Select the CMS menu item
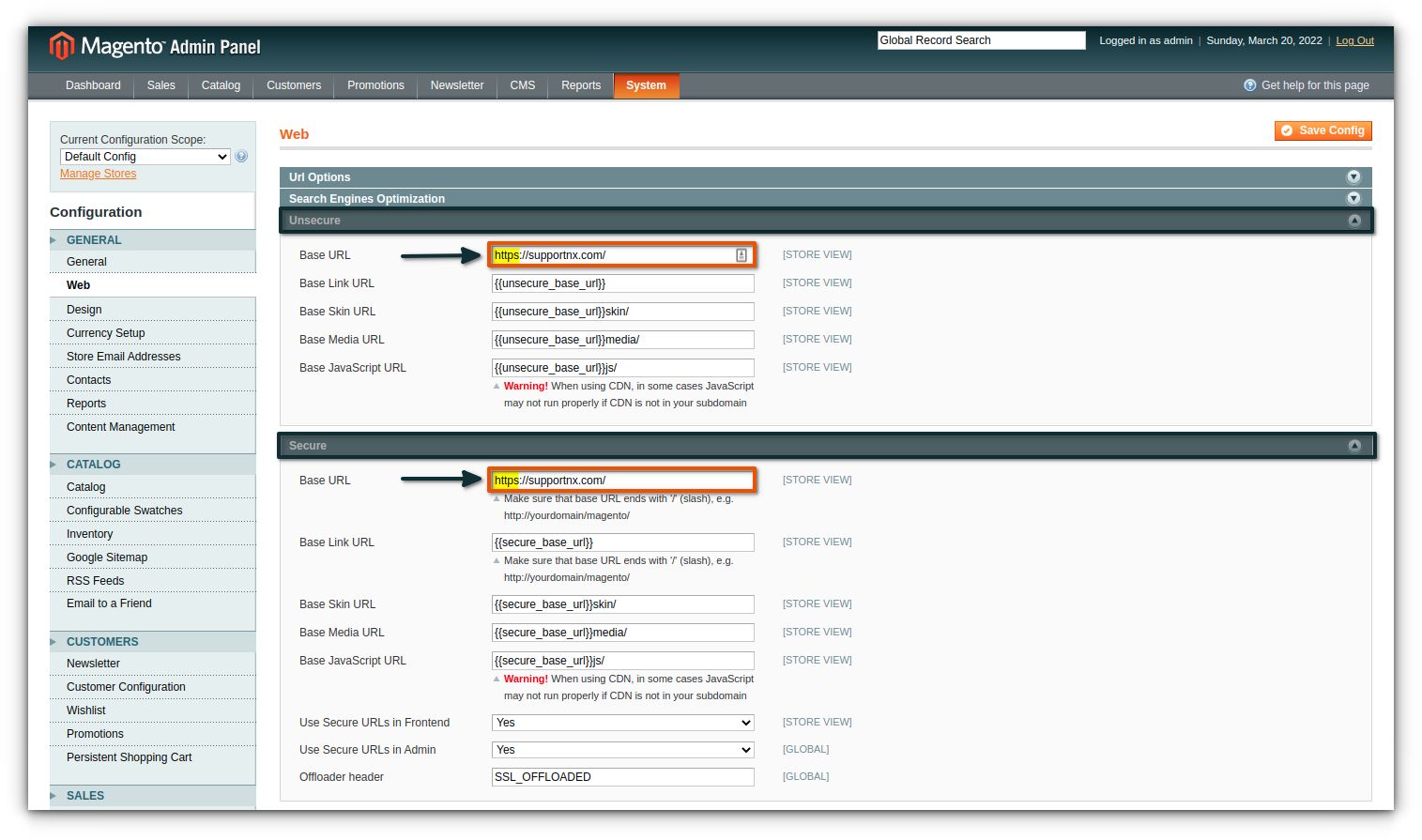 click(x=522, y=85)
